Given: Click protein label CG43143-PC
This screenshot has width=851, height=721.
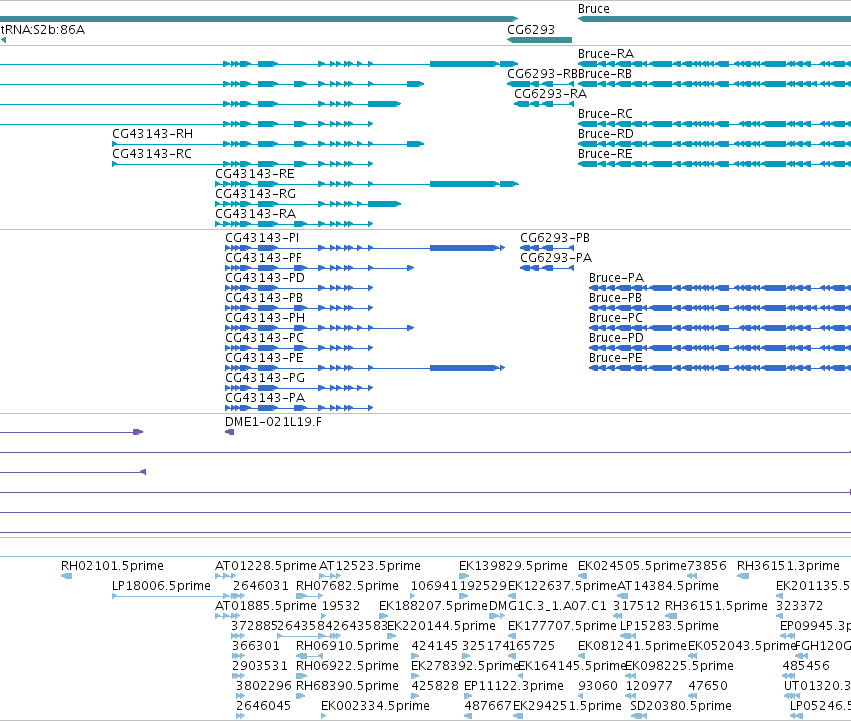Looking at the screenshot, I should click(264, 338).
